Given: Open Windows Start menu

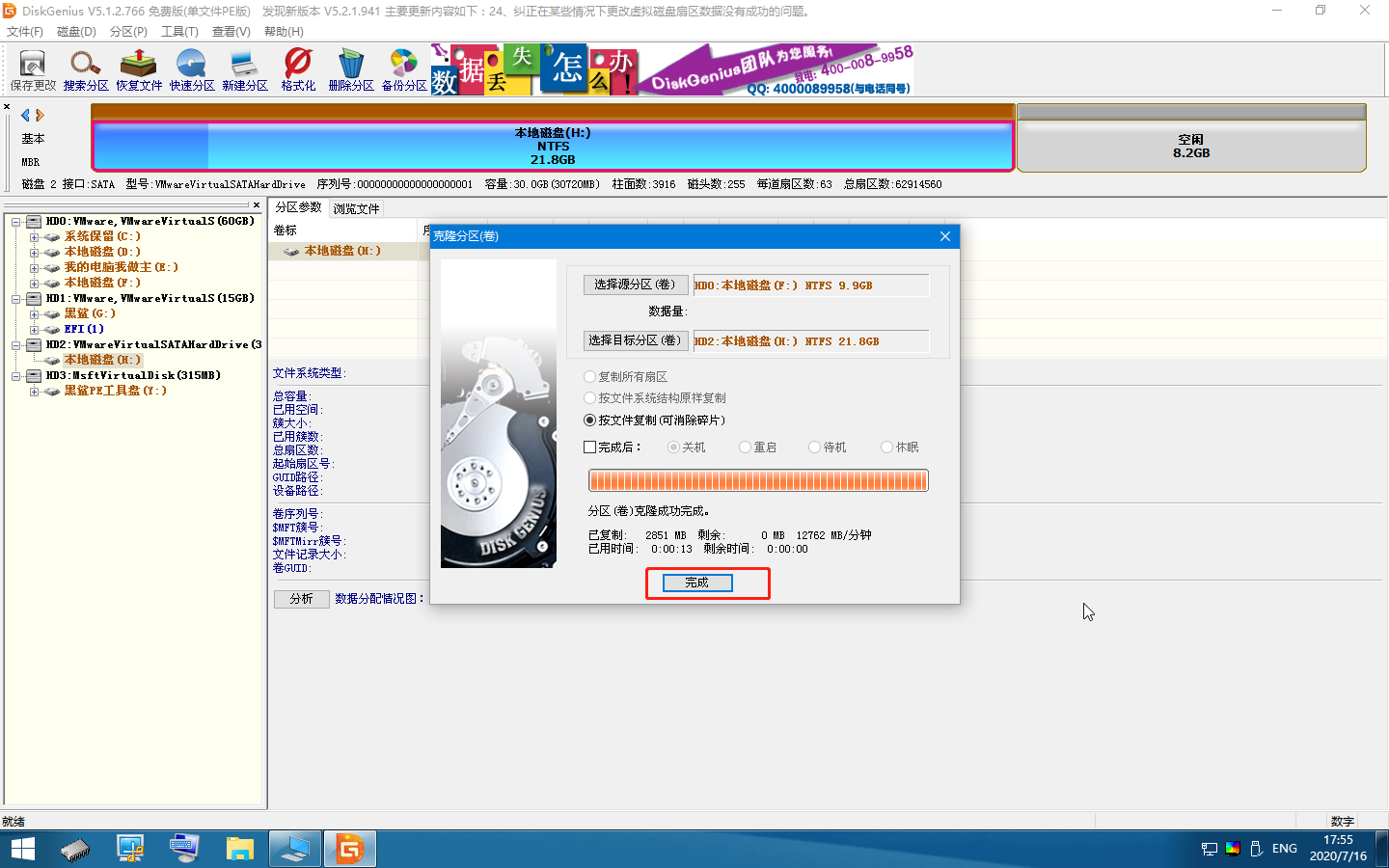Looking at the screenshot, I should click(22, 849).
